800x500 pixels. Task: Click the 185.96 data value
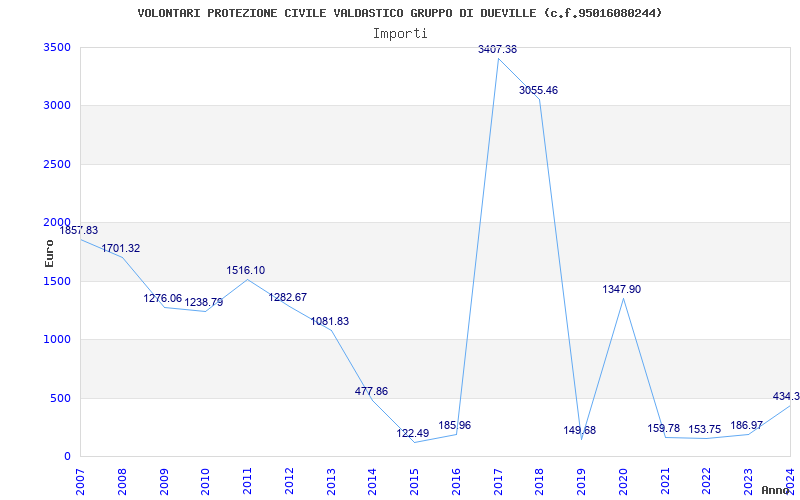pos(455,426)
